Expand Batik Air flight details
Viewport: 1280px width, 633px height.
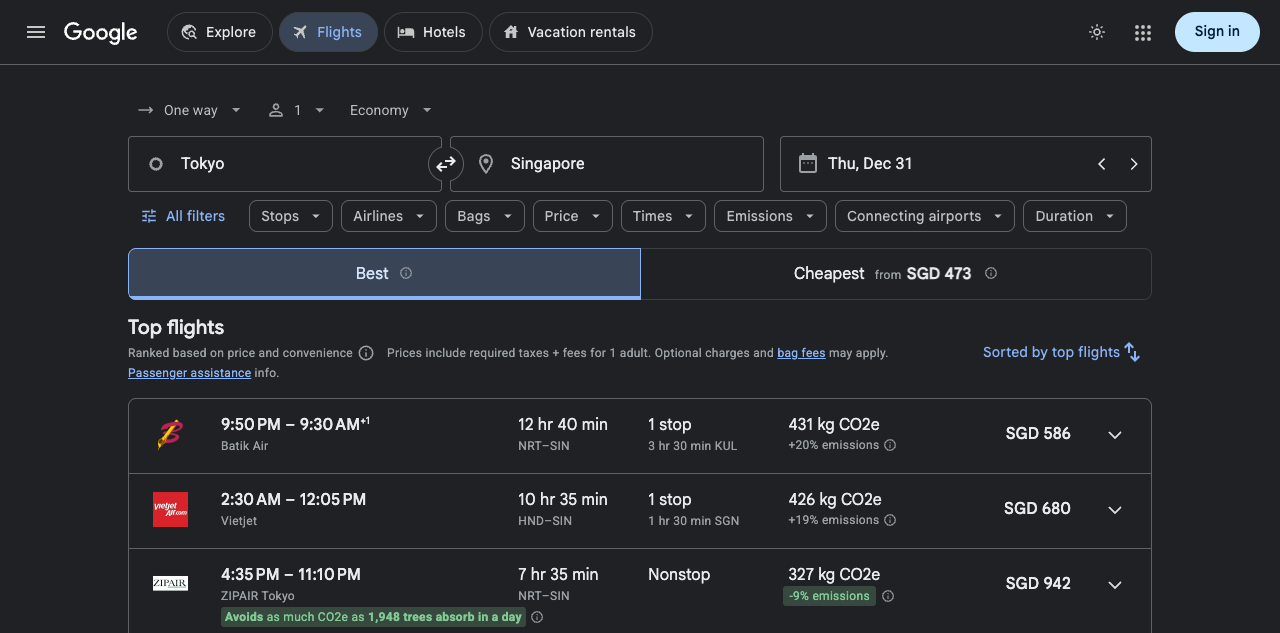(x=1115, y=435)
